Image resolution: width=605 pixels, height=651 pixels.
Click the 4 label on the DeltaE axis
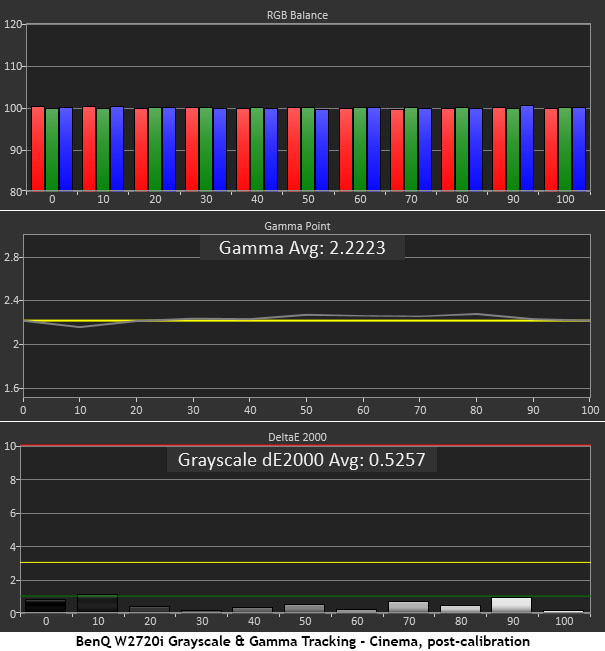click(13, 547)
